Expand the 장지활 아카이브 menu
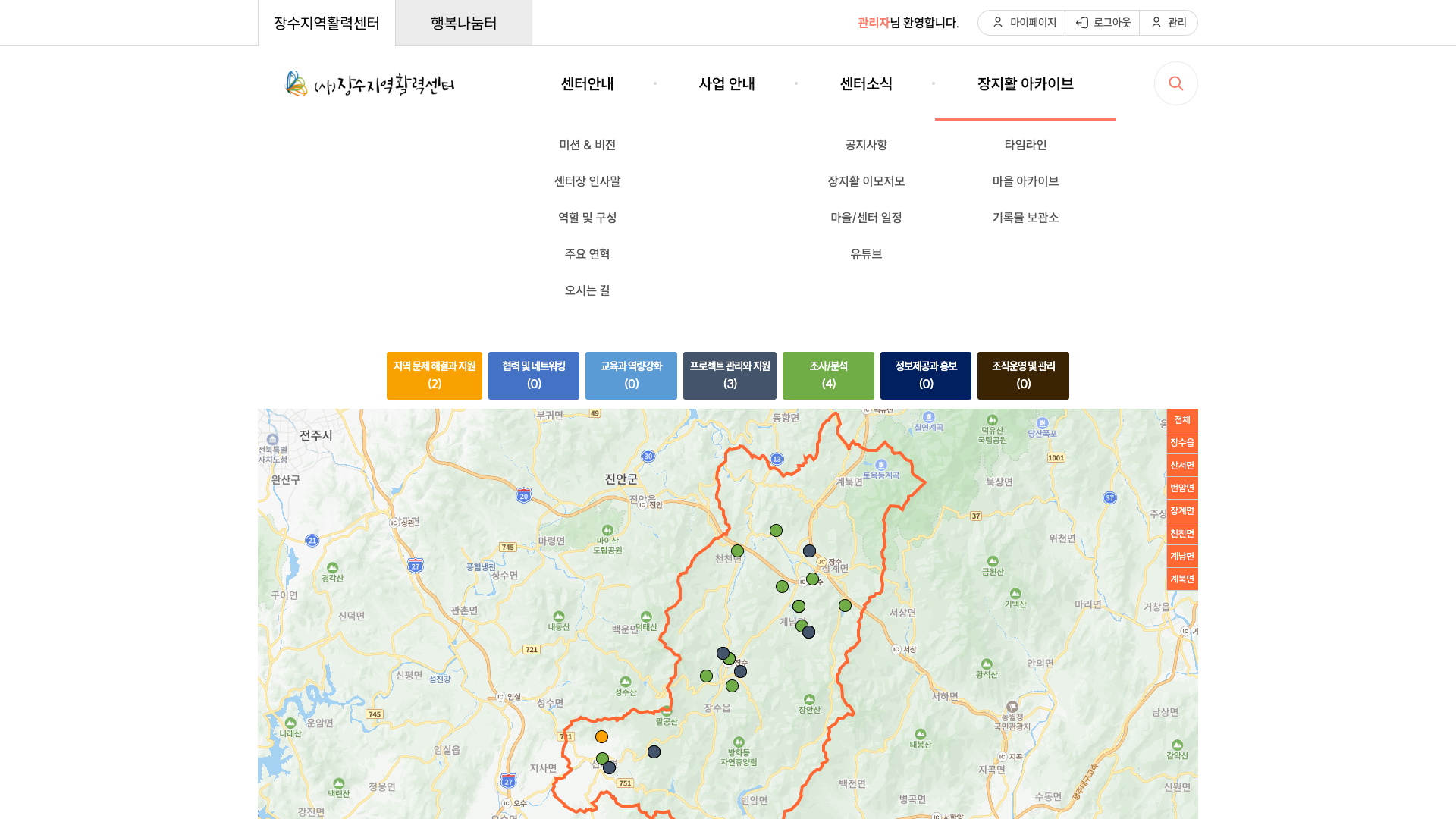 [1025, 83]
